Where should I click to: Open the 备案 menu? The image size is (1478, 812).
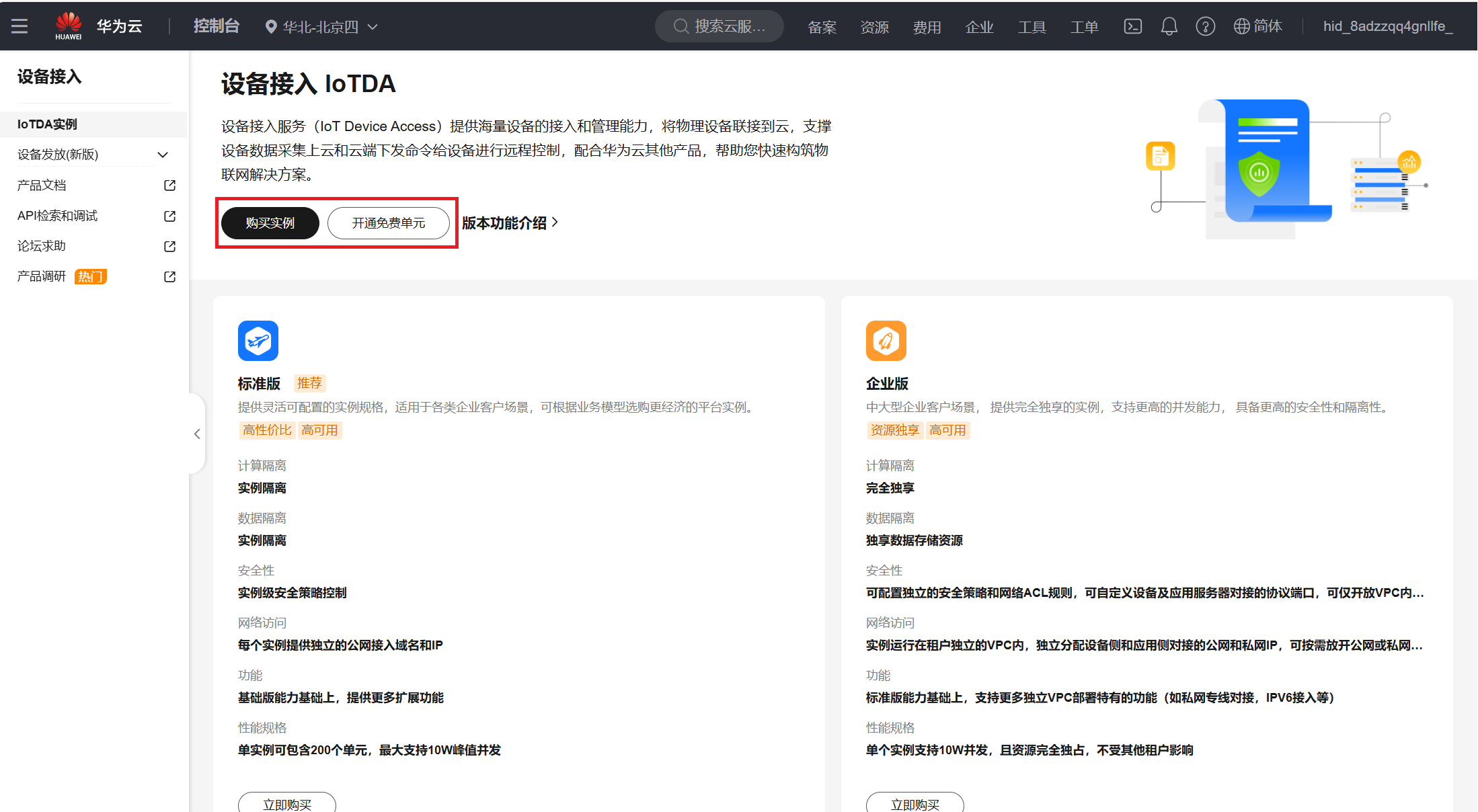(822, 27)
